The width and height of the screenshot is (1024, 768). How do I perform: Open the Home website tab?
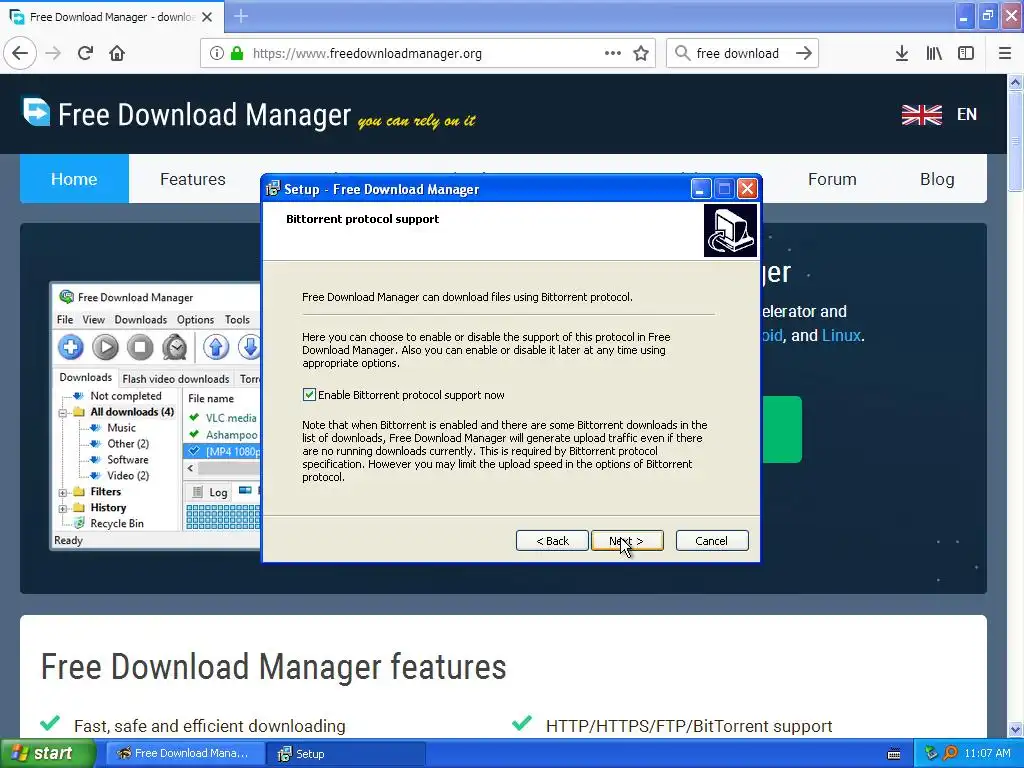coord(74,179)
